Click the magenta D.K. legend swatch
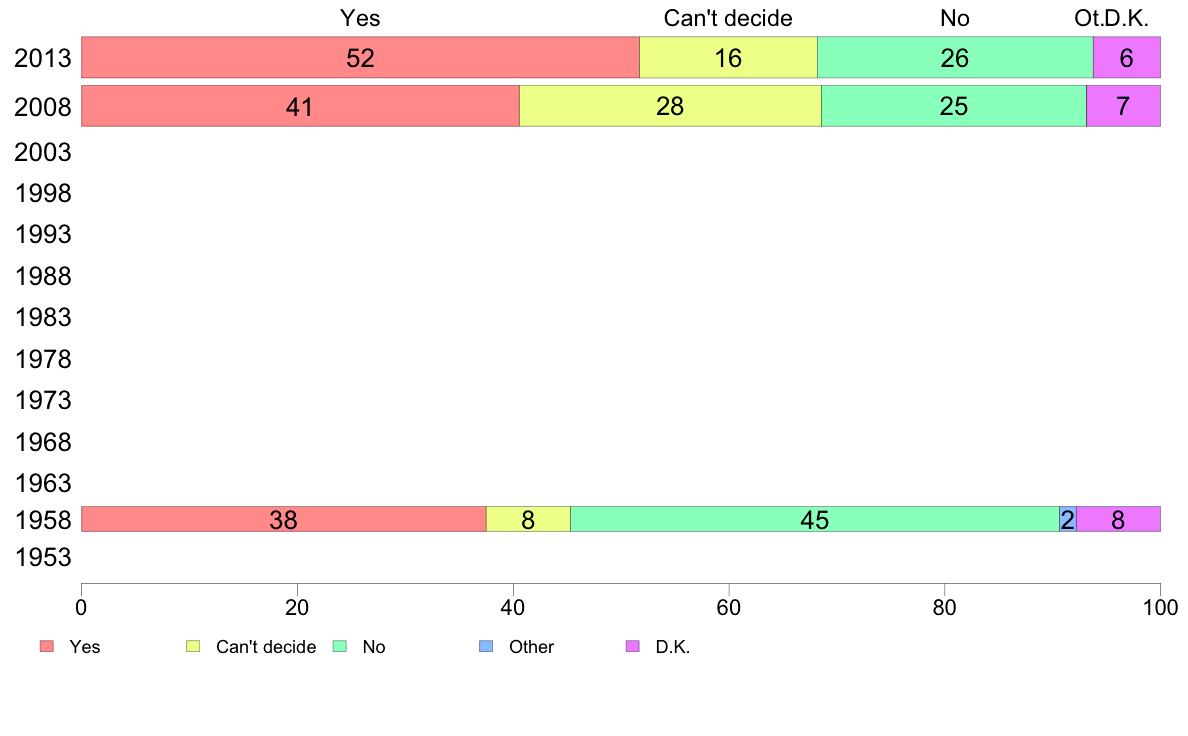Screen dimensions: 1188x736 (633, 646)
